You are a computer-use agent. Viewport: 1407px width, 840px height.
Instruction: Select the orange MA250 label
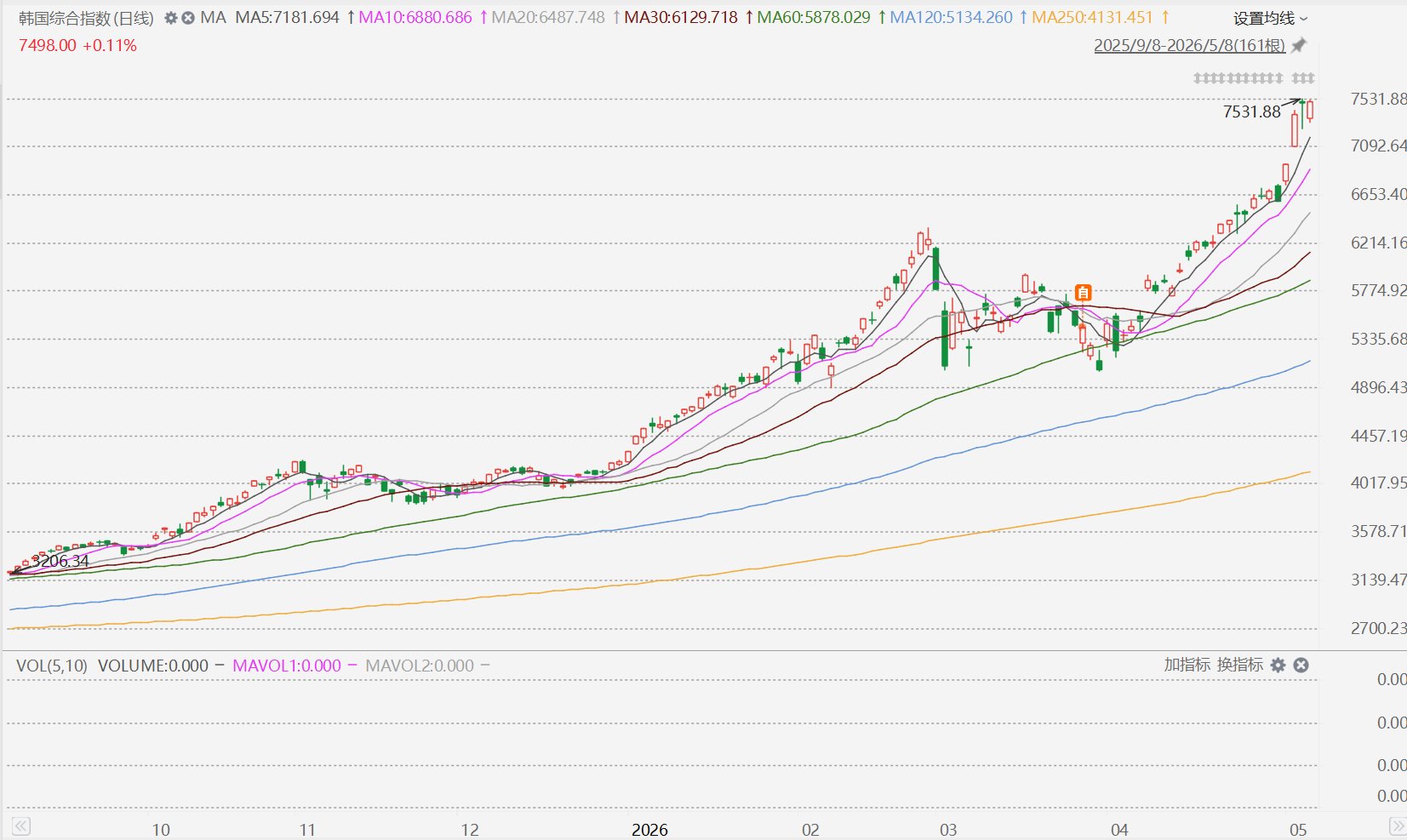pyautogui.click(x=1092, y=18)
